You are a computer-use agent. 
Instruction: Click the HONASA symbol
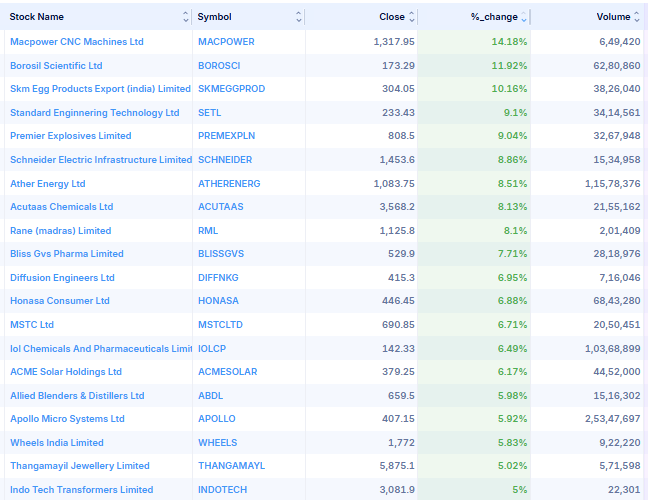(219, 301)
